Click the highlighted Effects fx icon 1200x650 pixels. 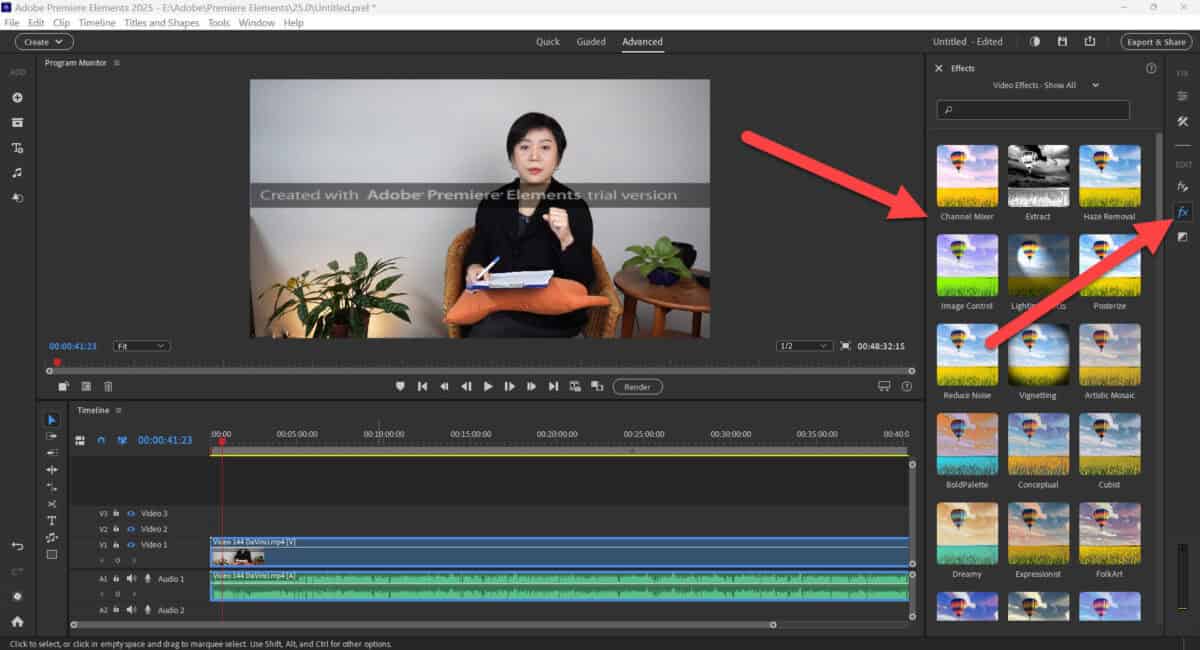(1182, 211)
